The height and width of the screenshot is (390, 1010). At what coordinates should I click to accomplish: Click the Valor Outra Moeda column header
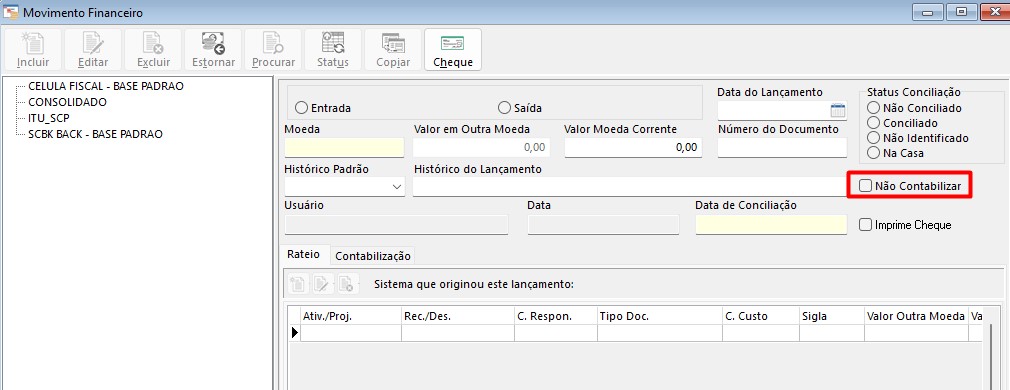pyautogui.click(x=916, y=316)
